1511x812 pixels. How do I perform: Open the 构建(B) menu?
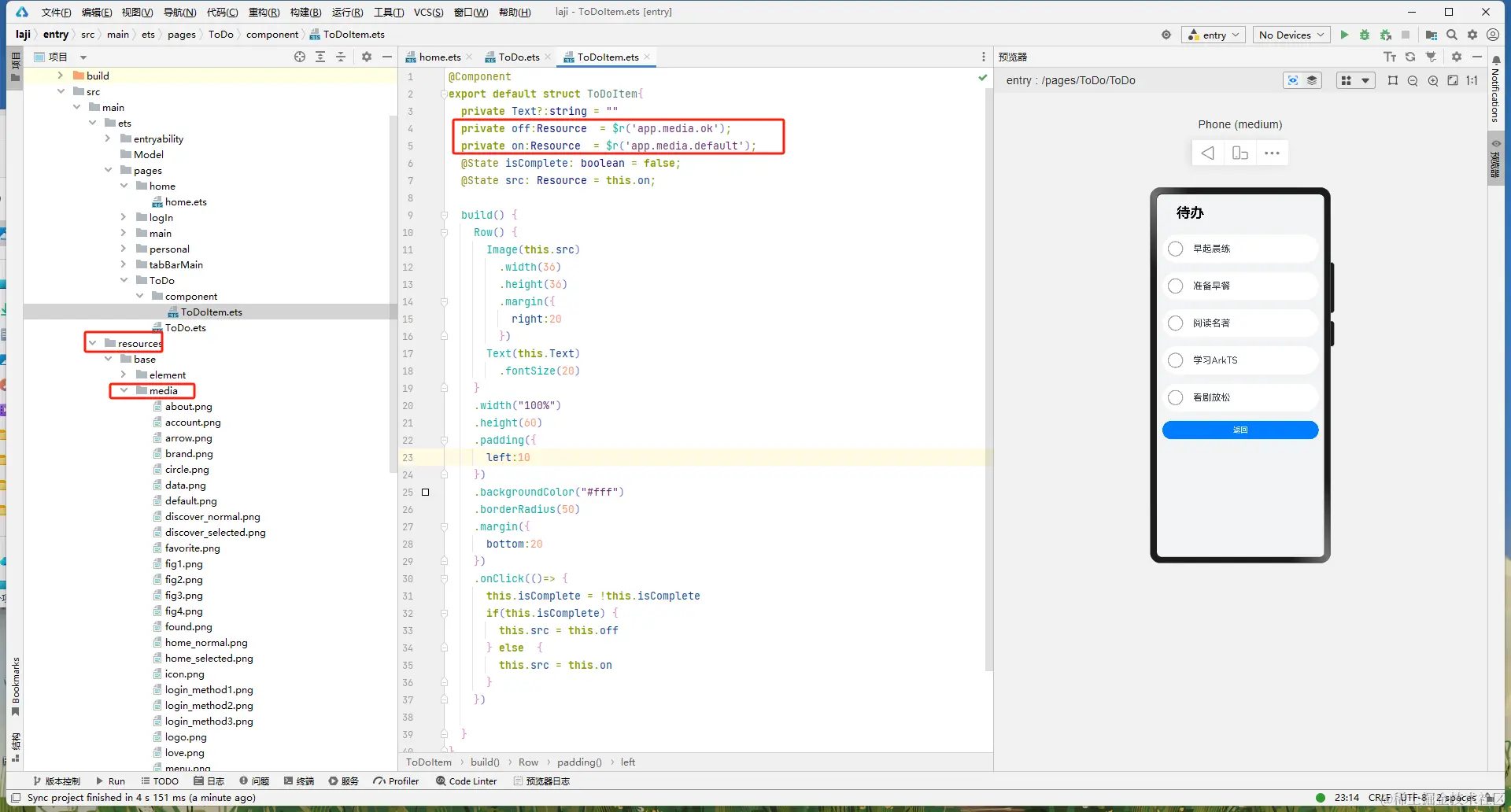[305, 12]
